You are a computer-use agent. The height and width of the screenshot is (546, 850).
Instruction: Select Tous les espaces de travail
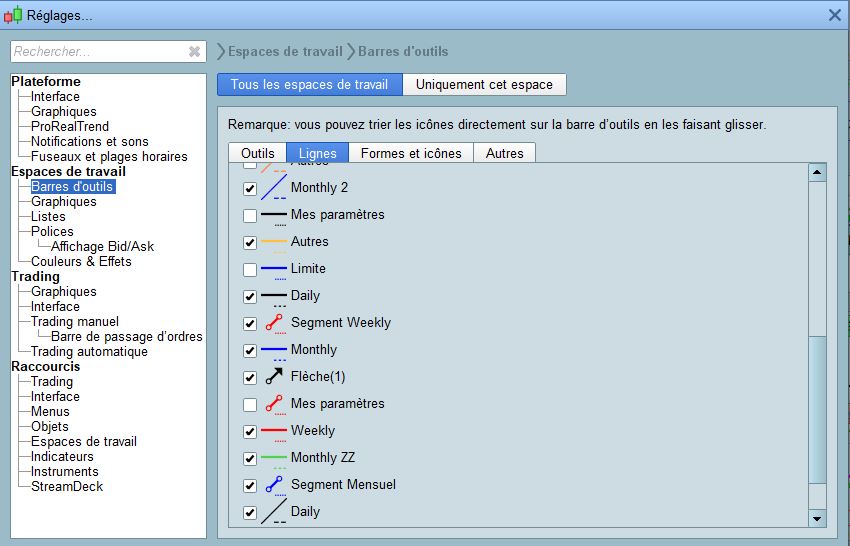[x=309, y=84]
